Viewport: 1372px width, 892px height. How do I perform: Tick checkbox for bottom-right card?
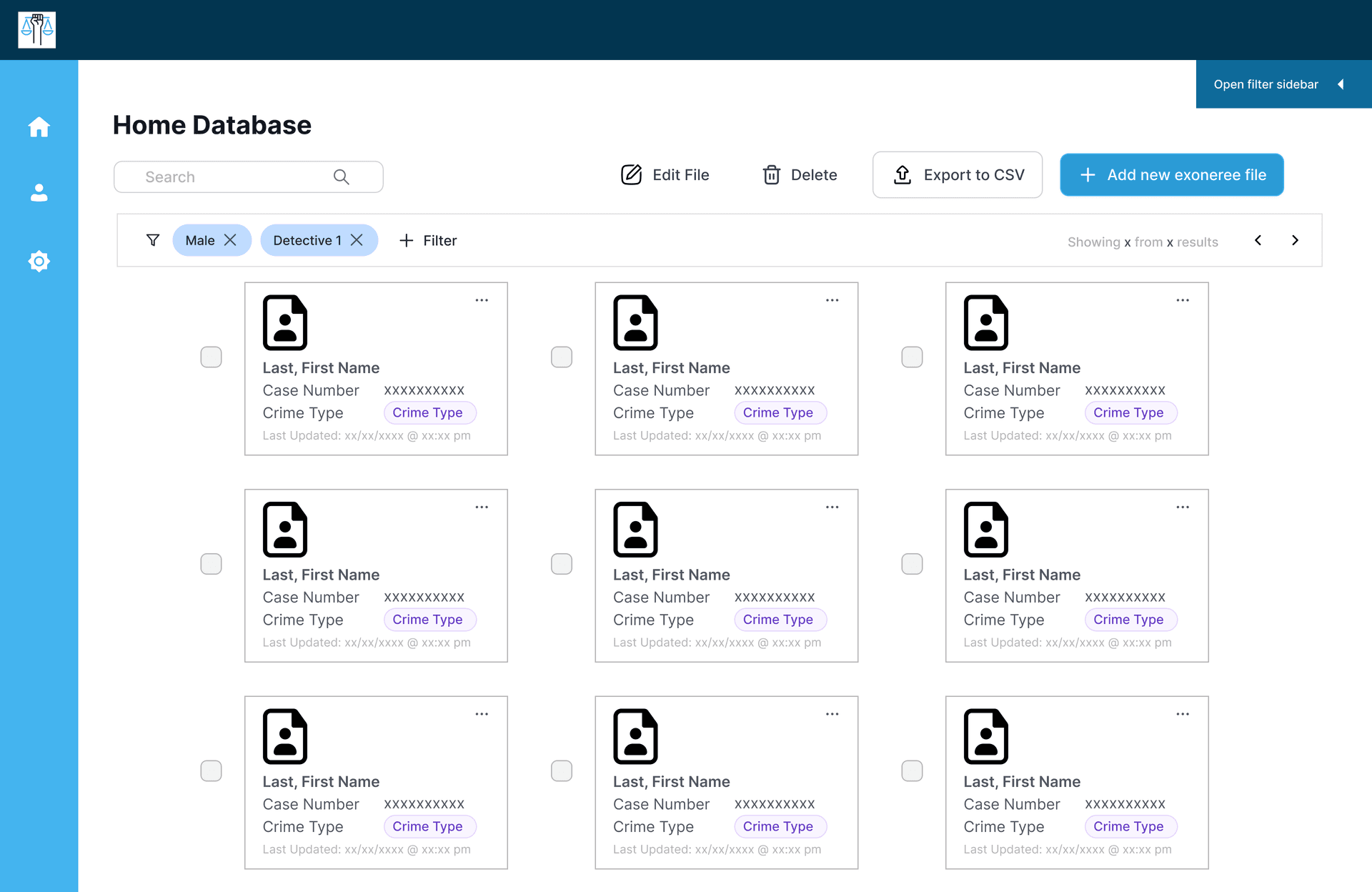[x=912, y=770]
